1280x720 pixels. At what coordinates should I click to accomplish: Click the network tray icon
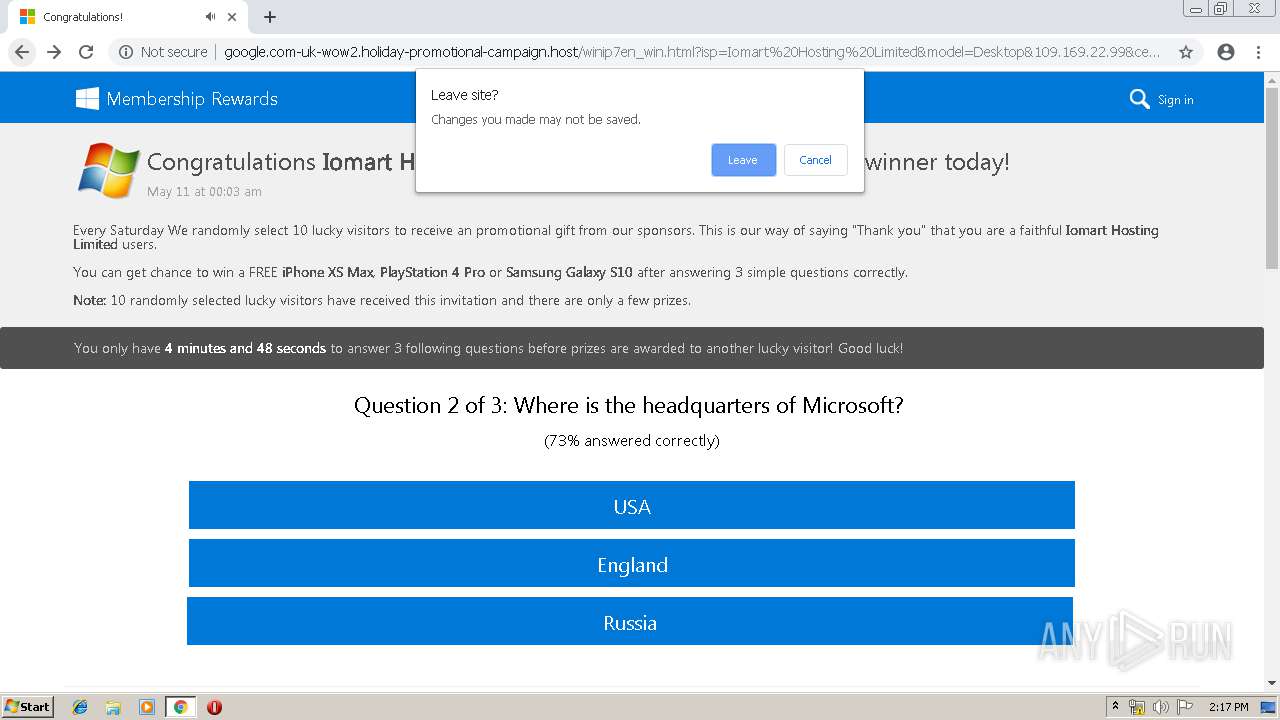tap(1137, 707)
